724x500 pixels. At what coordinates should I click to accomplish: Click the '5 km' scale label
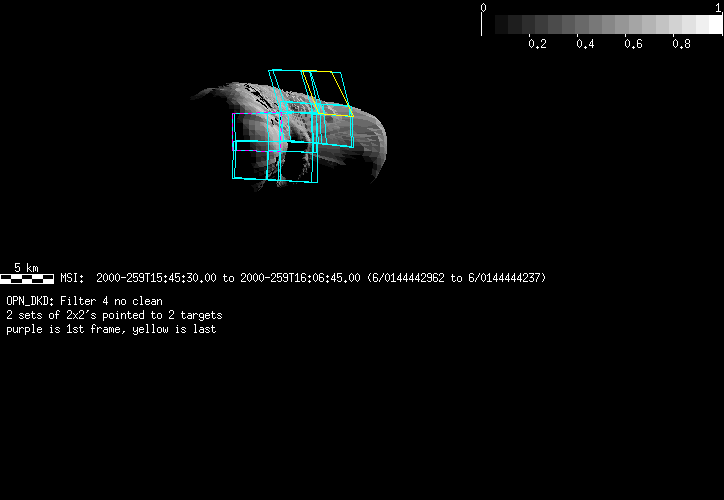(x=26, y=268)
